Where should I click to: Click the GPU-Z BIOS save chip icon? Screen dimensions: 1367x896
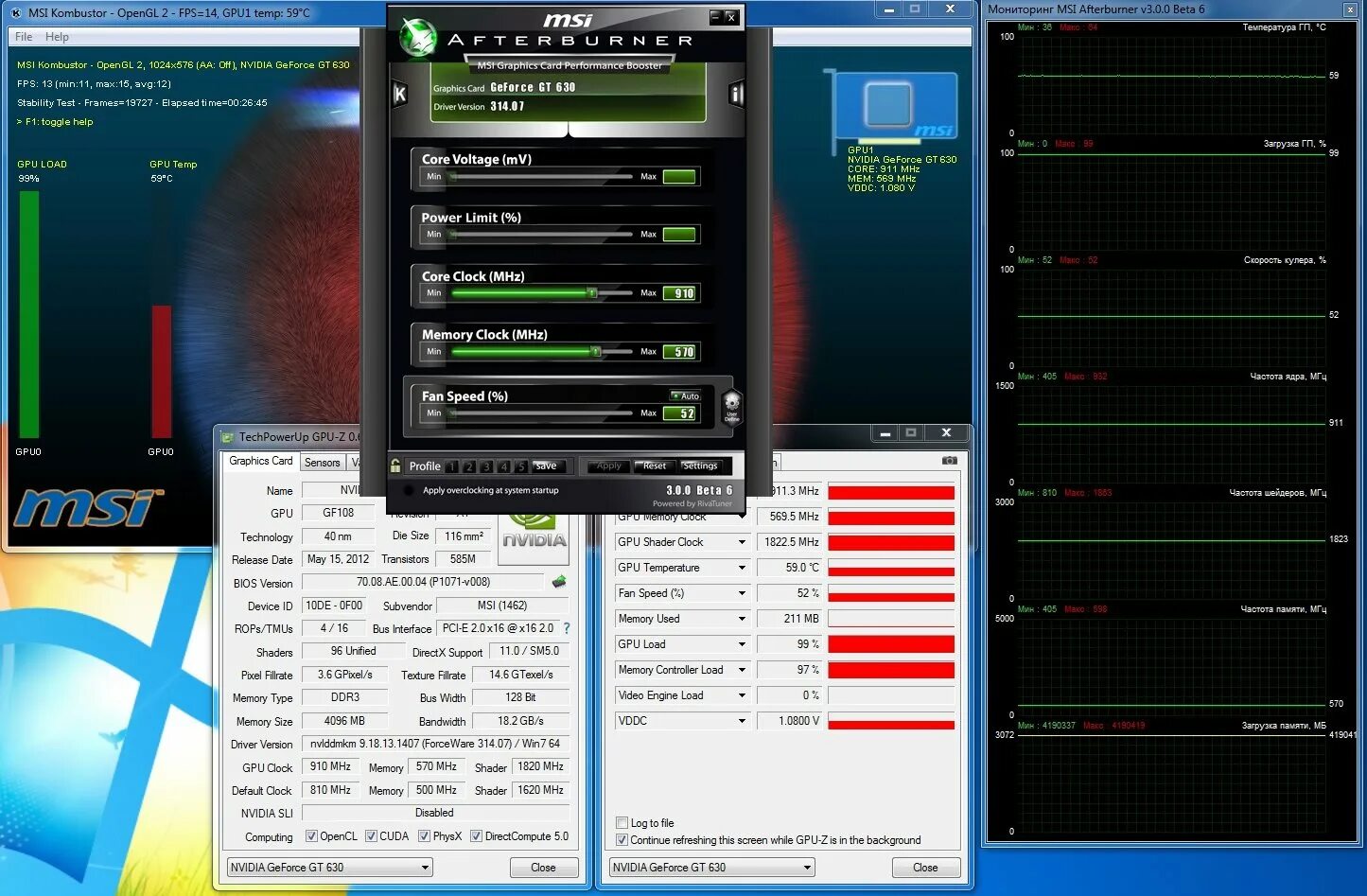pos(559,582)
